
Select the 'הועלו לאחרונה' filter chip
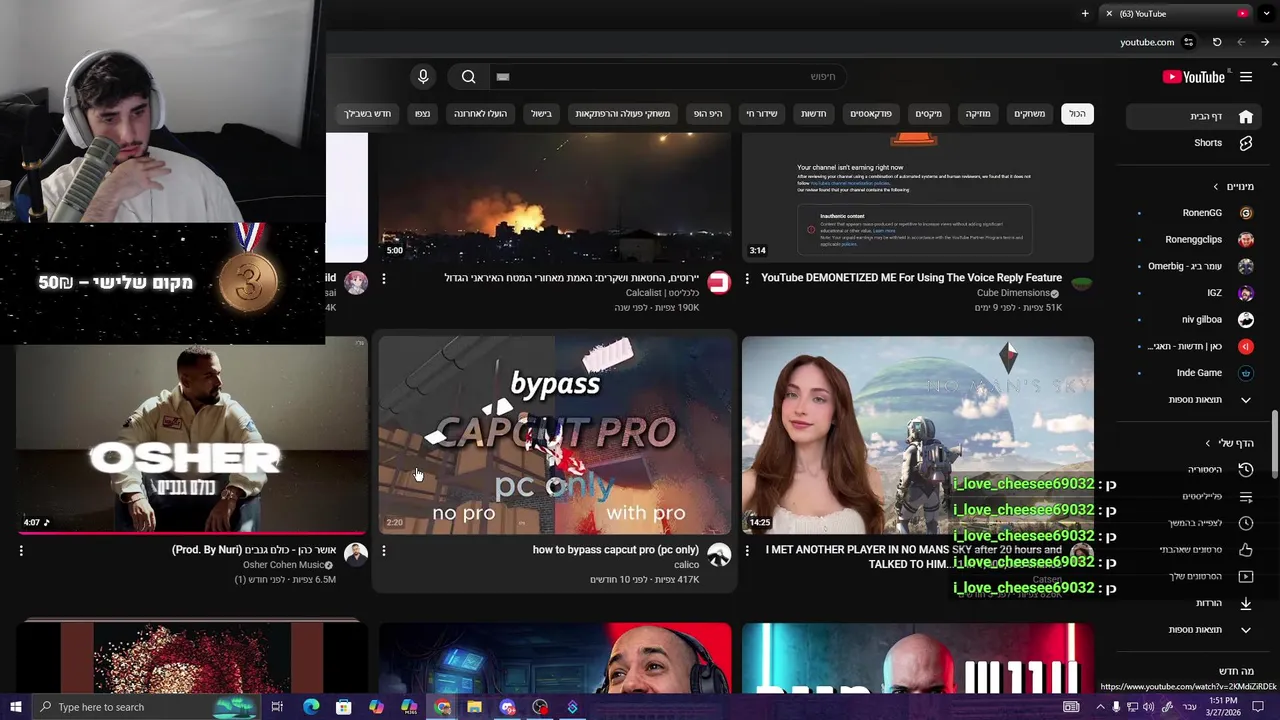coord(481,114)
